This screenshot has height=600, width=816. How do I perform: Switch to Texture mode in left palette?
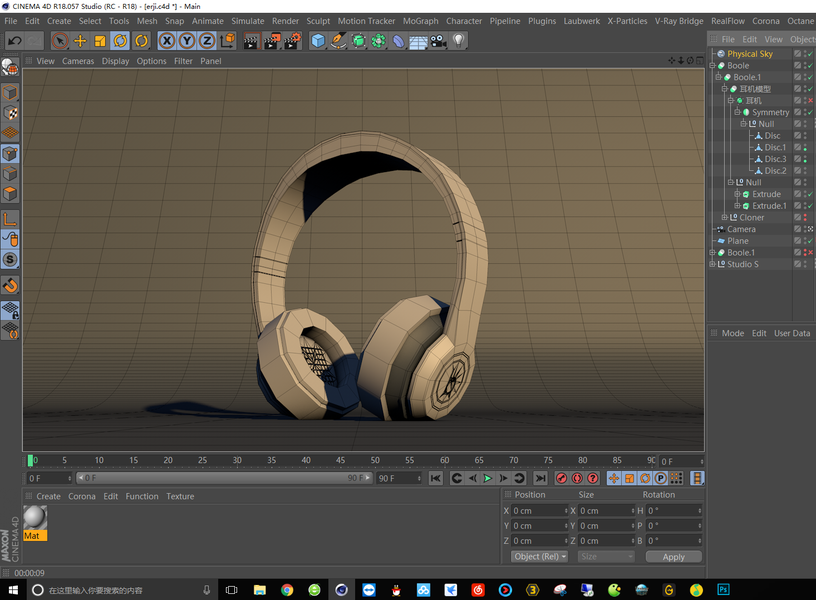(10, 113)
